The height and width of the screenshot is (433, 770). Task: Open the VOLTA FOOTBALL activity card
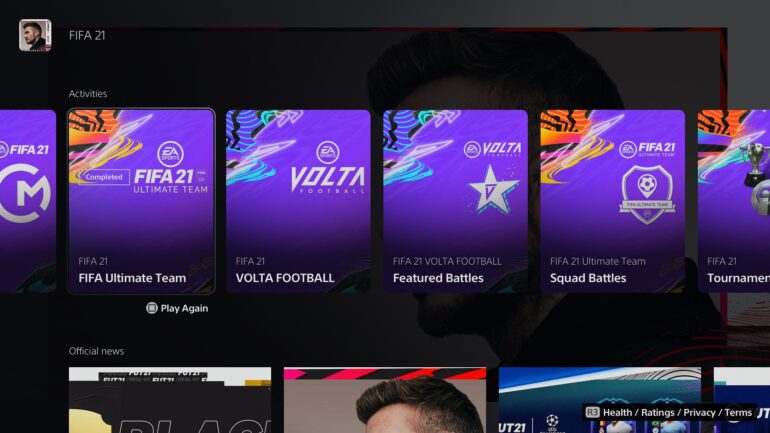coord(298,201)
